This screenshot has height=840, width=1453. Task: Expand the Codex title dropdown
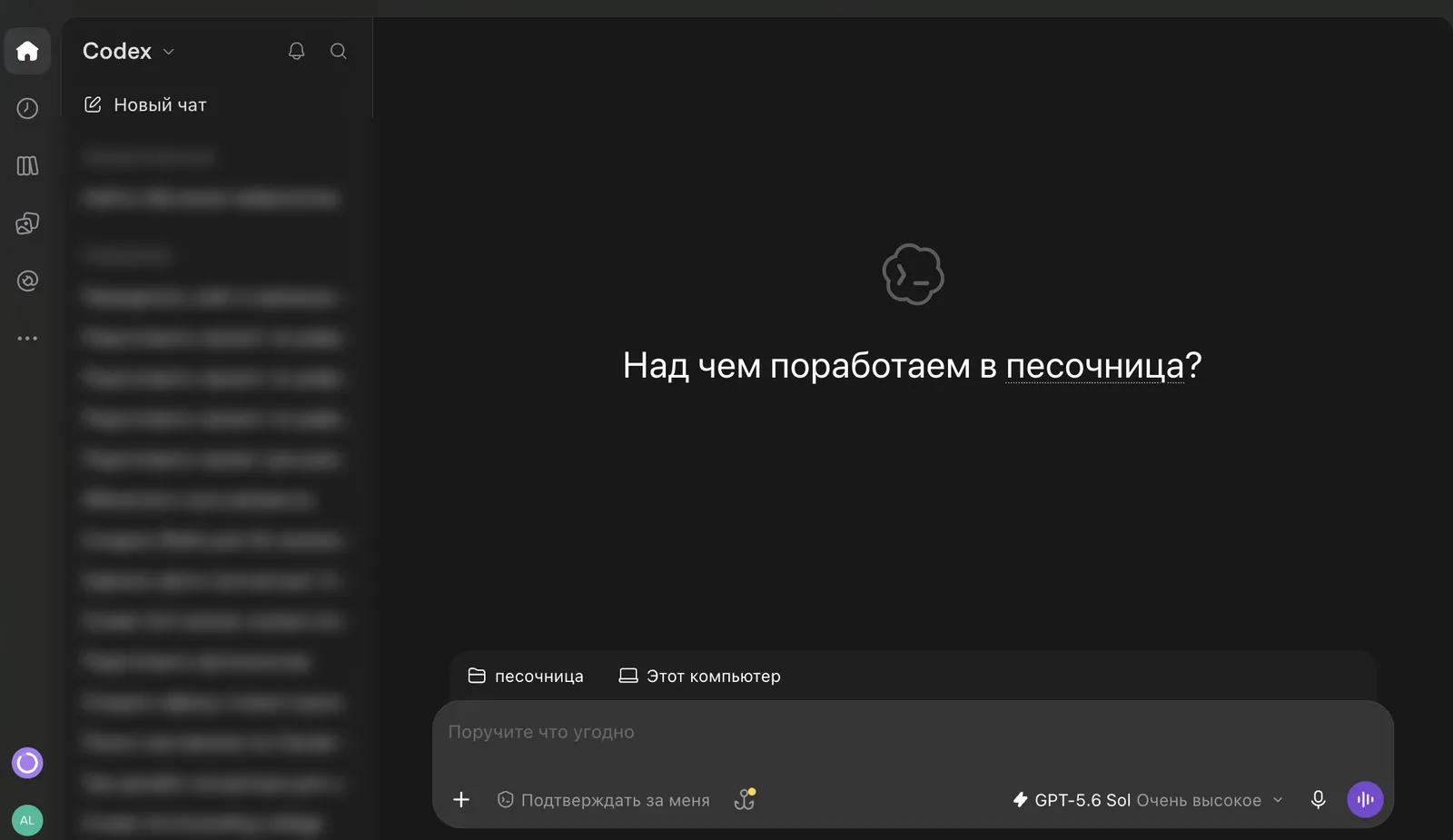tap(128, 51)
